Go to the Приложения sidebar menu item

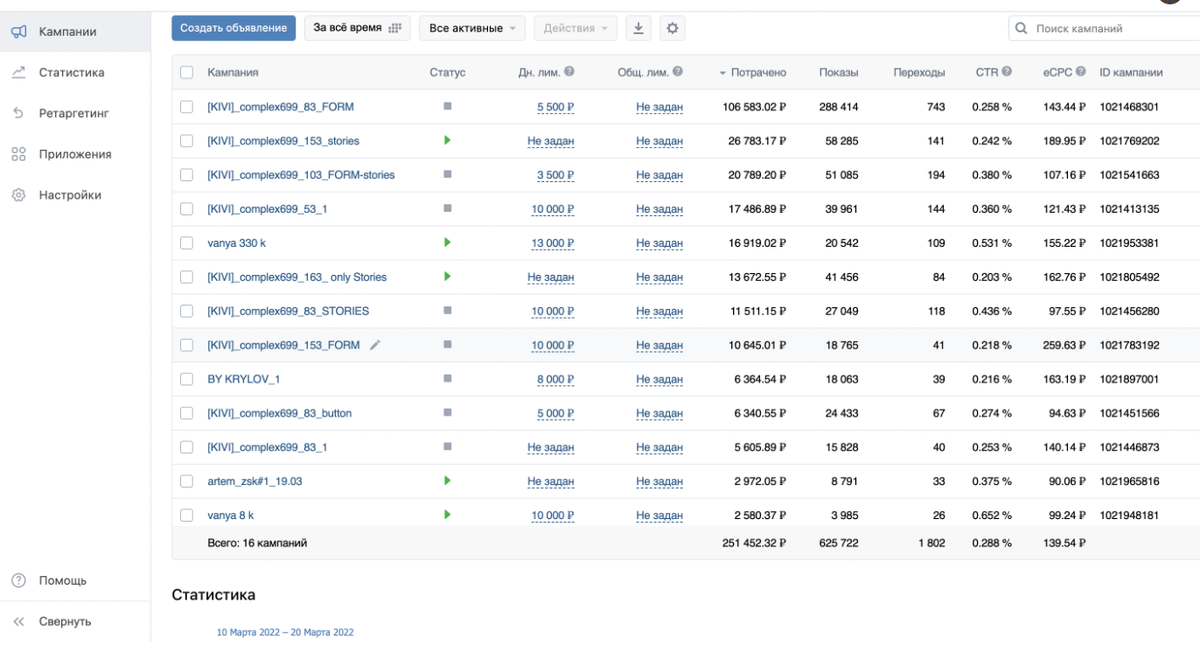pyautogui.click(x=75, y=154)
